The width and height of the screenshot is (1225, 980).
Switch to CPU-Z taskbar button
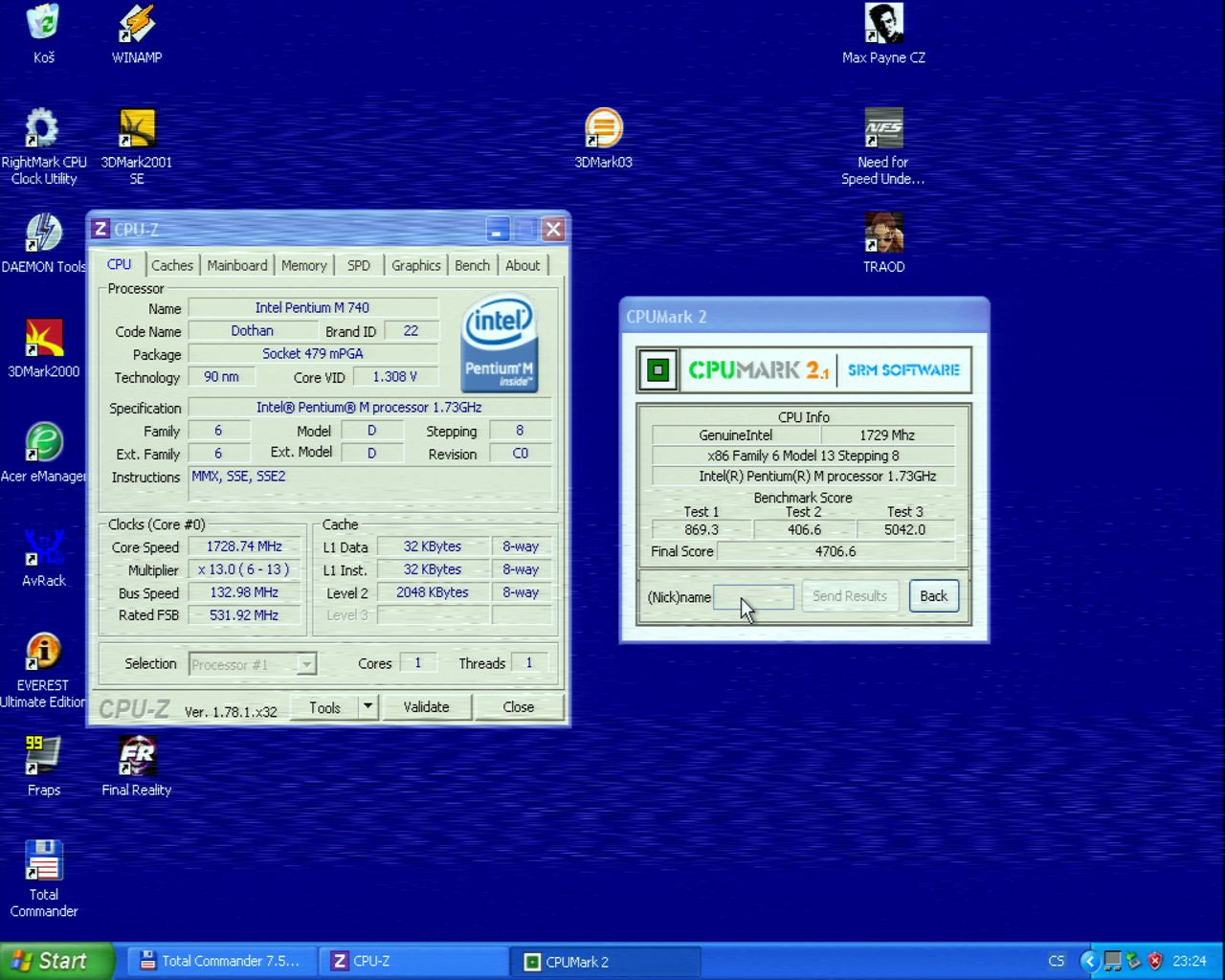click(415, 961)
